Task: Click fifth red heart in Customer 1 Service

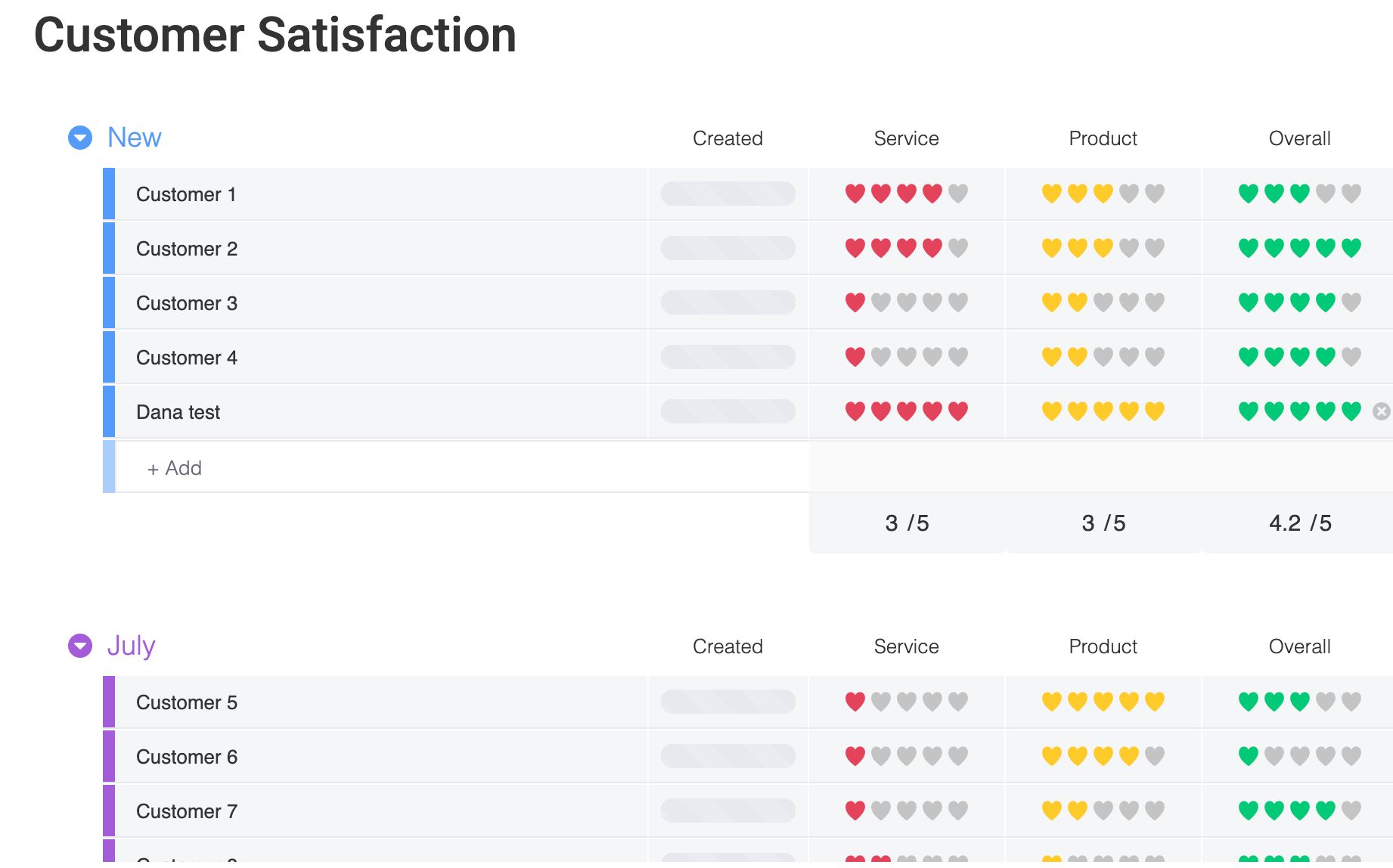Action: pyautogui.click(x=958, y=194)
